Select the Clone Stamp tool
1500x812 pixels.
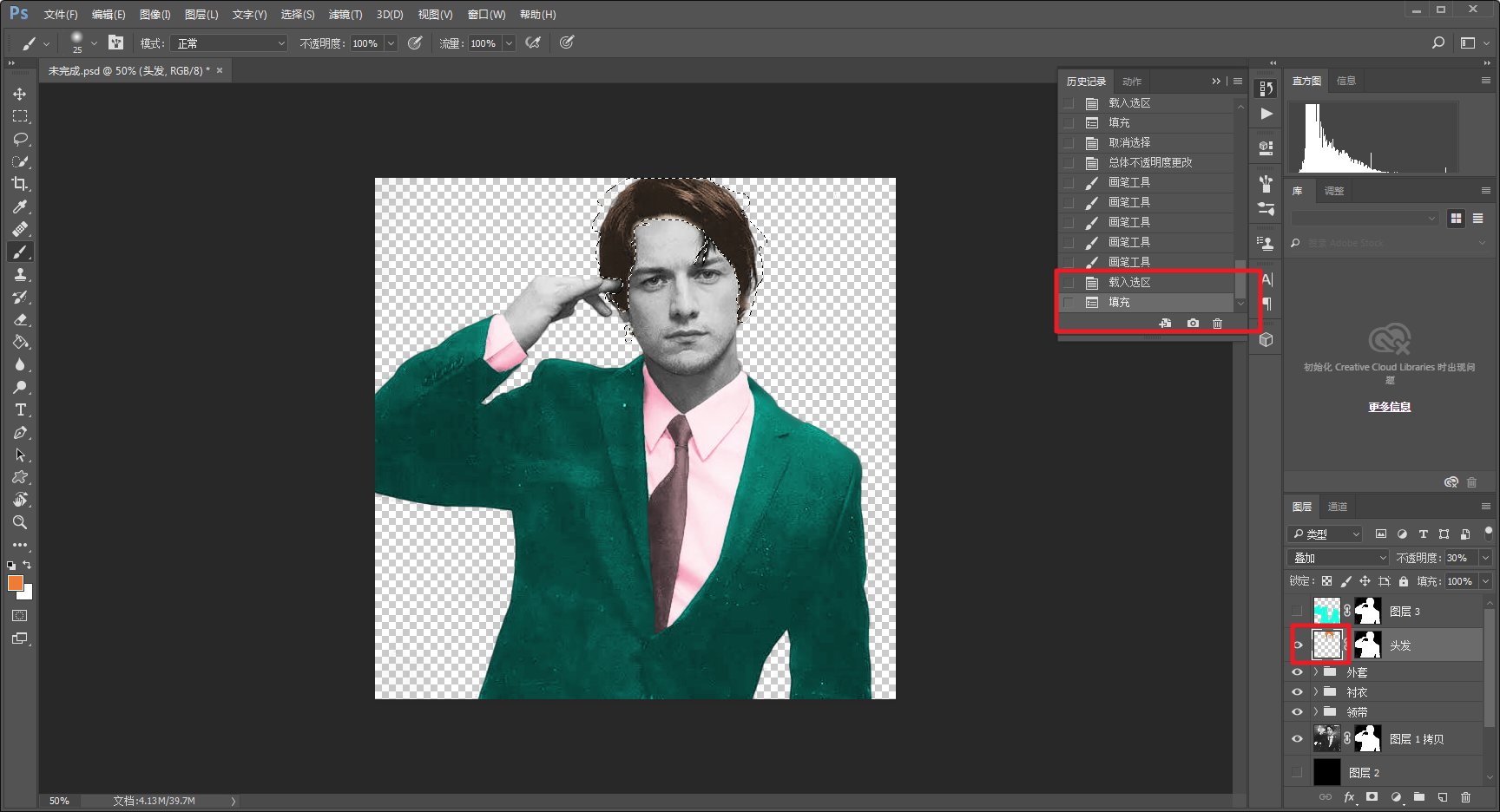[20, 274]
